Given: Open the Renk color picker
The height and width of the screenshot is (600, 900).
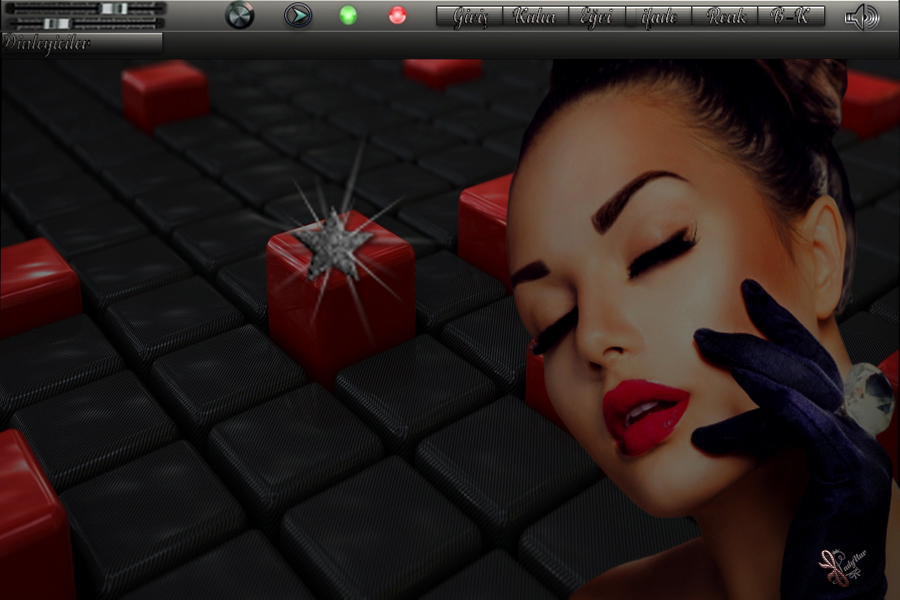Looking at the screenshot, I should [726, 17].
